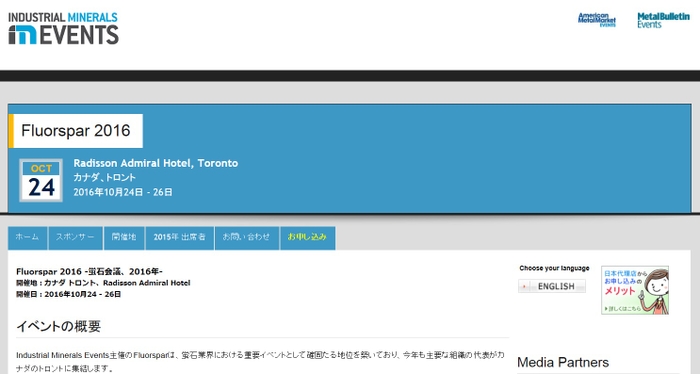
Task: Open the ホーム tab
Action: point(27,237)
